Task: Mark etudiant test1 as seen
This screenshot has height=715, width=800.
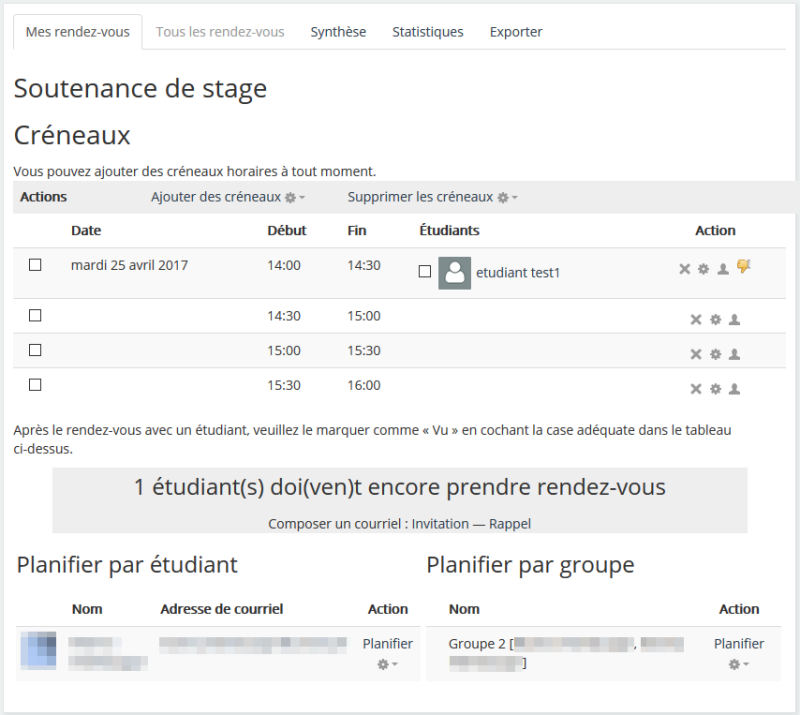Action: coord(425,272)
